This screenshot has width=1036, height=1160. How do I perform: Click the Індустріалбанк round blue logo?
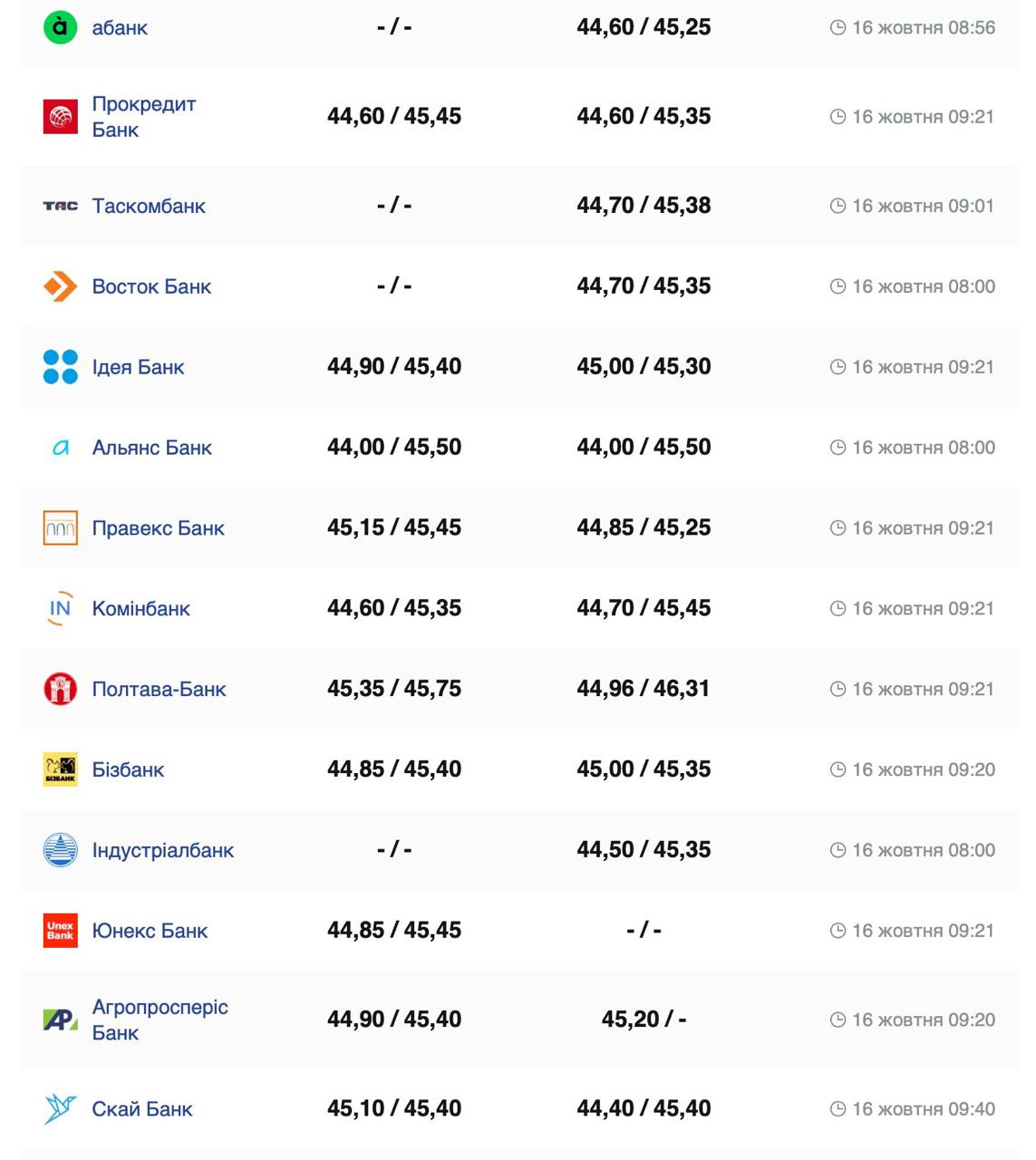tap(60, 850)
